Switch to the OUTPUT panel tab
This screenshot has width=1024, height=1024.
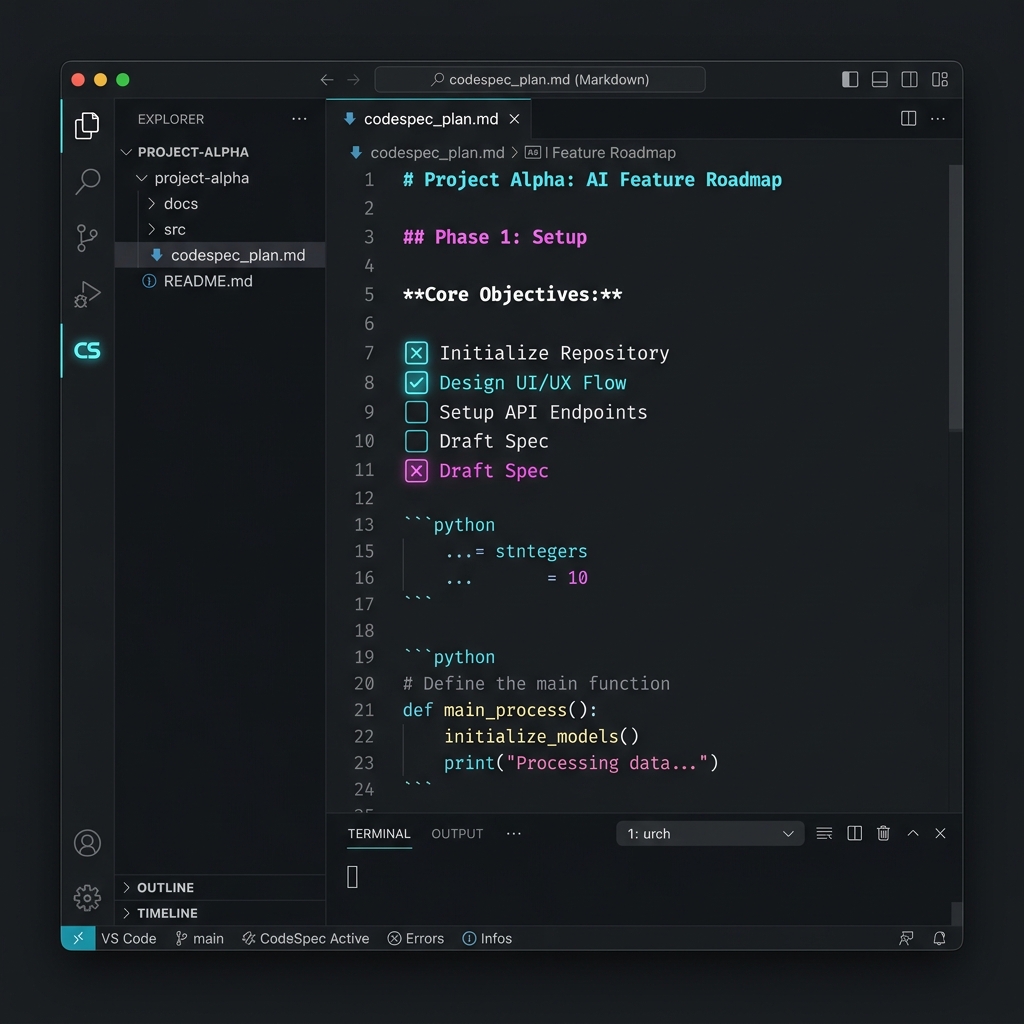coord(457,834)
